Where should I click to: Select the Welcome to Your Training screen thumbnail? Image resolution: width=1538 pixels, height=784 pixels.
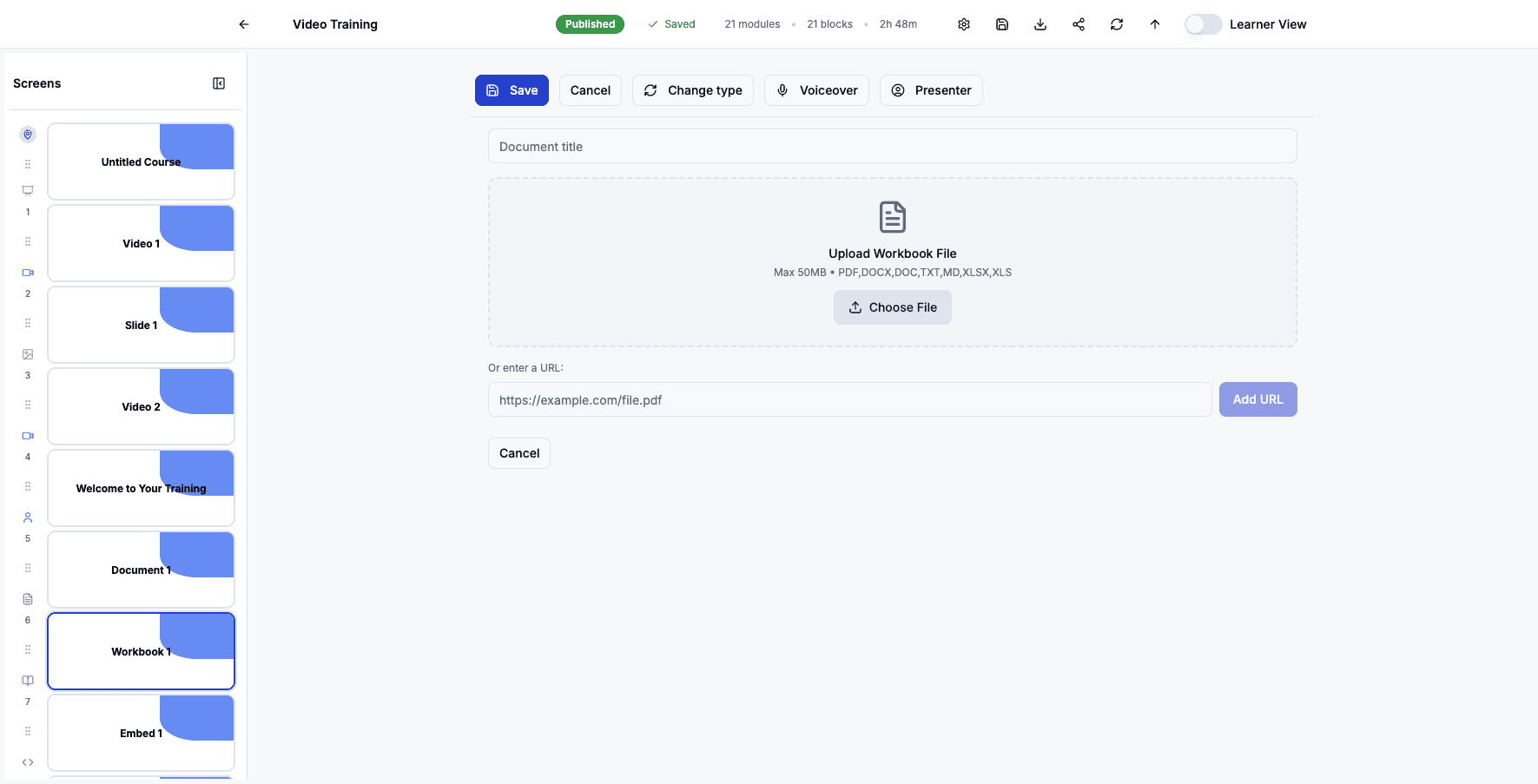click(141, 488)
